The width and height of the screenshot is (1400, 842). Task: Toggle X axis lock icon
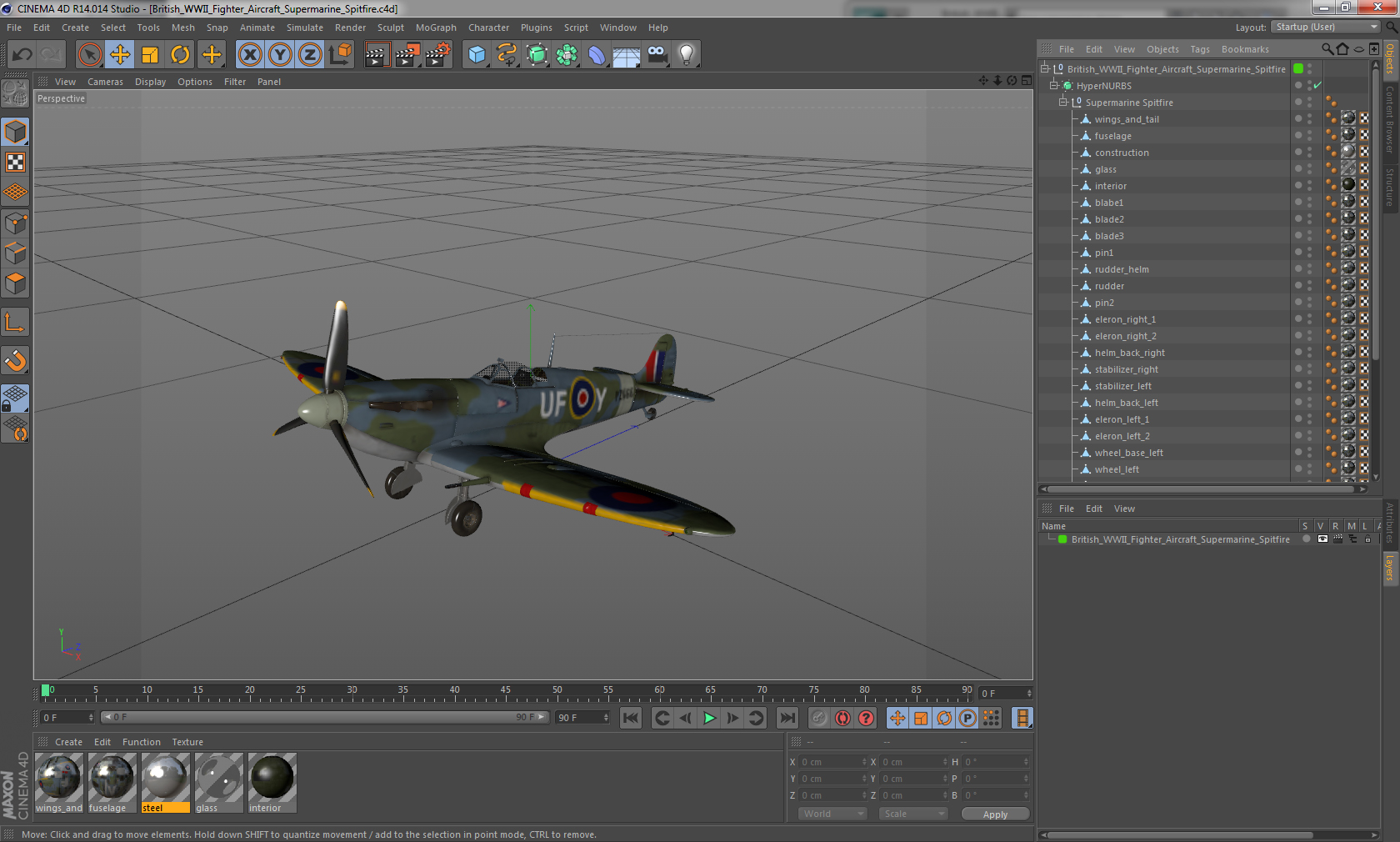[249, 55]
